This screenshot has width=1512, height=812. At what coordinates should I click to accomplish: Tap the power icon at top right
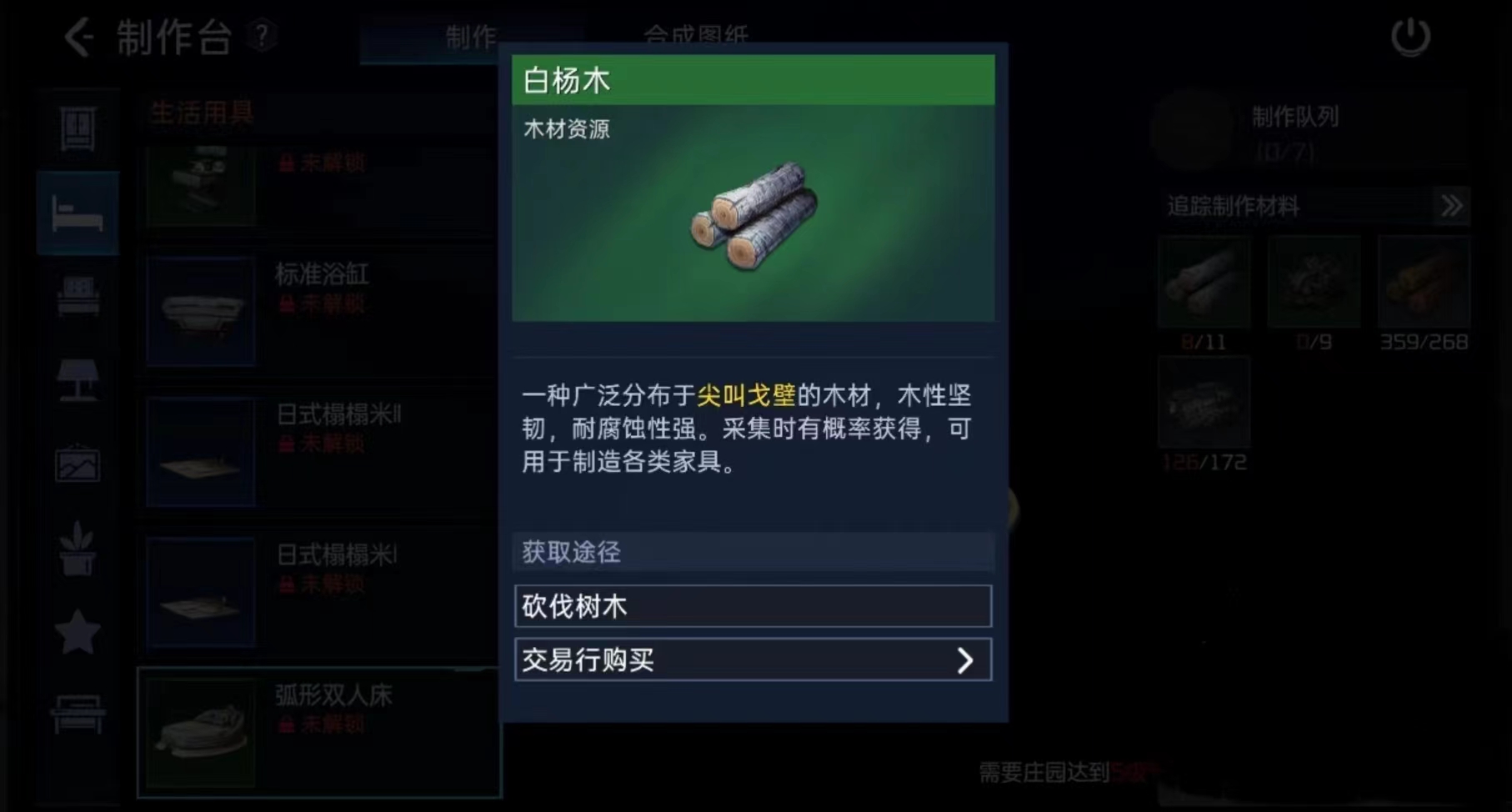point(1410,38)
